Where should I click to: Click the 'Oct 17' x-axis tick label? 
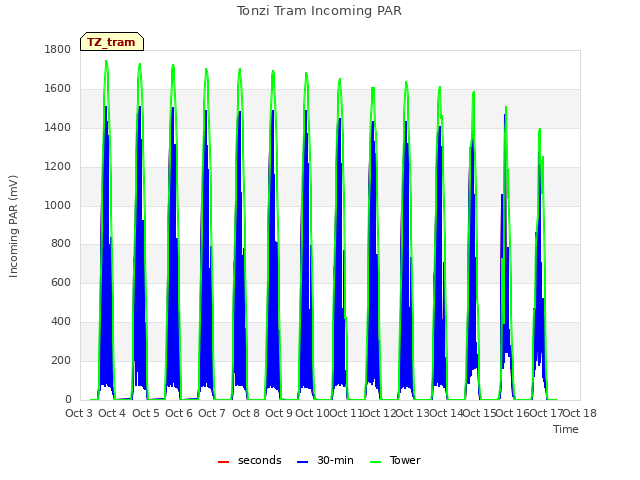(x=547, y=413)
